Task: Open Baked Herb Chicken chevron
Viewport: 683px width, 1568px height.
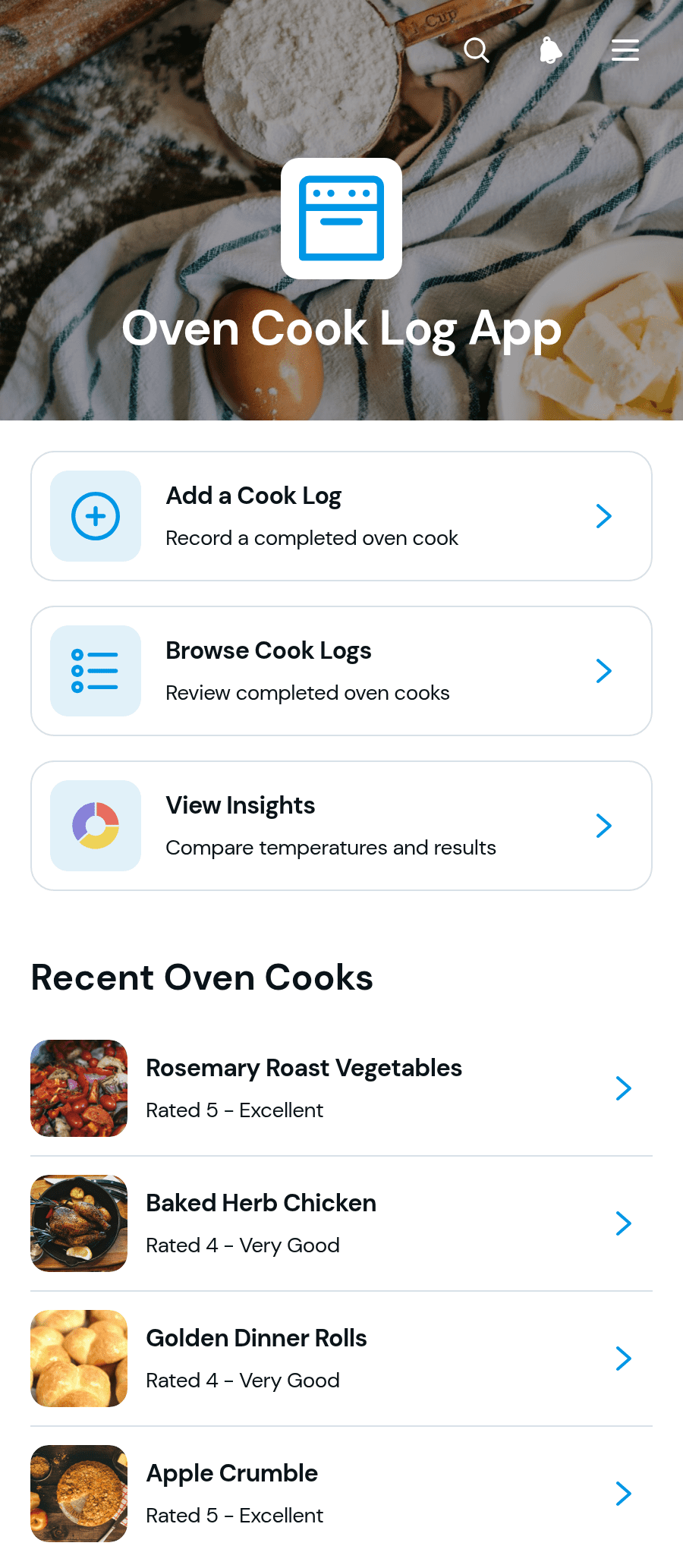Action: tap(624, 1223)
